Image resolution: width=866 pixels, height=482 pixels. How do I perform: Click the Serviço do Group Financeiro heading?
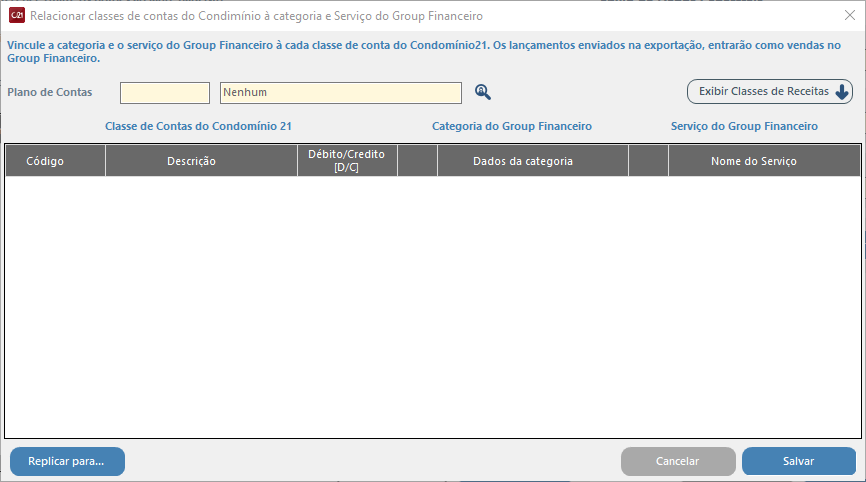click(744, 126)
